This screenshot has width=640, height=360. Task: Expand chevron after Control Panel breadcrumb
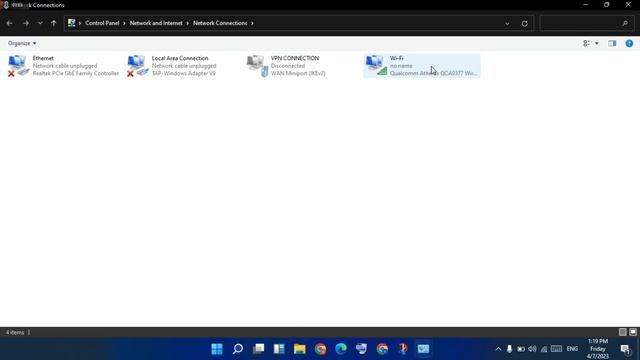(x=124, y=23)
